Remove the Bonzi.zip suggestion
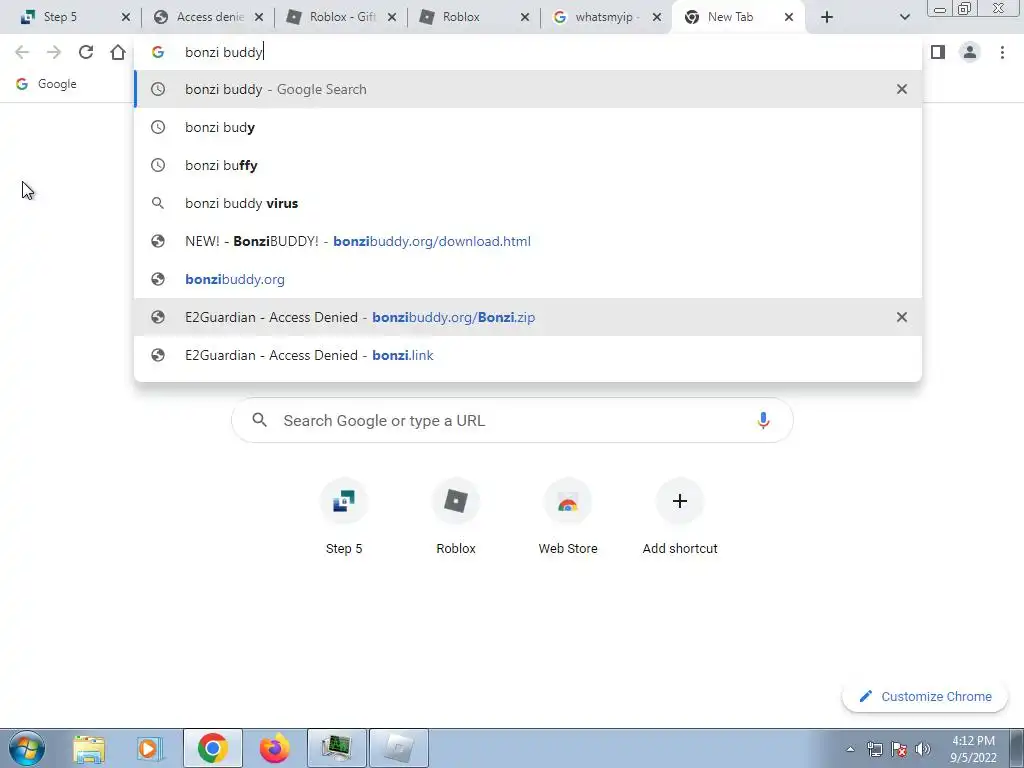Viewport: 1024px width, 768px height. coord(902,317)
